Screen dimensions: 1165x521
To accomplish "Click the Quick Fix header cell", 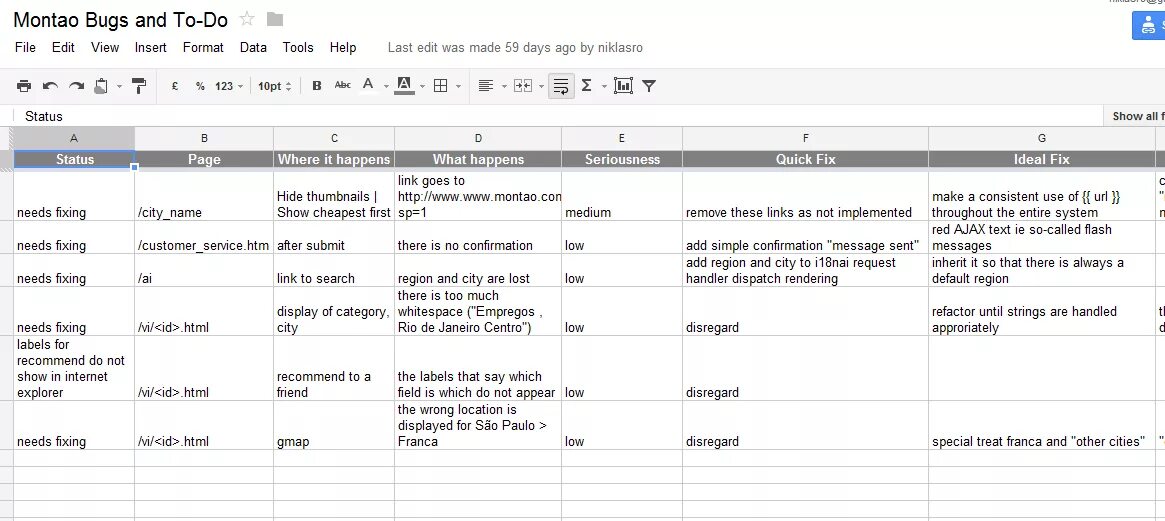I will [x=805, y=159].
